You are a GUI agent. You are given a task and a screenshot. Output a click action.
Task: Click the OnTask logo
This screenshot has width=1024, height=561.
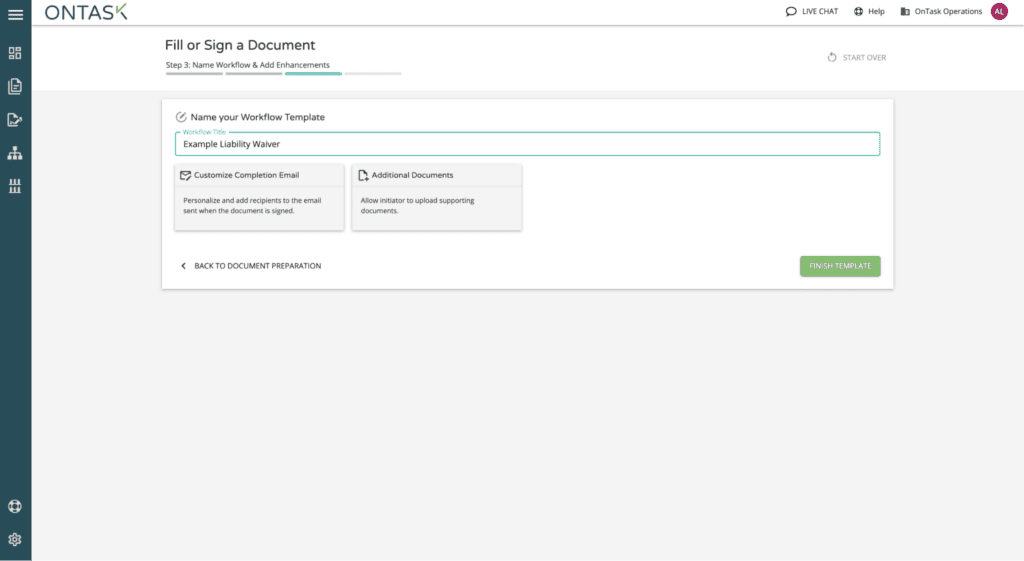coord(86,12)
